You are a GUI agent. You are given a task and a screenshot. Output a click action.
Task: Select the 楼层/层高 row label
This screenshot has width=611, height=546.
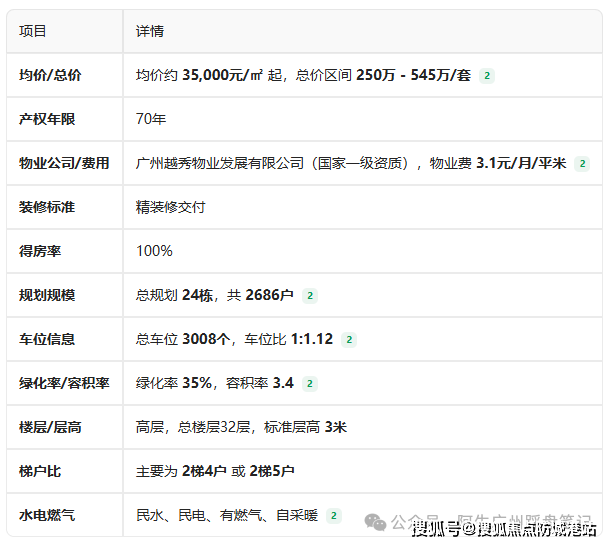(x=50, y=428)
